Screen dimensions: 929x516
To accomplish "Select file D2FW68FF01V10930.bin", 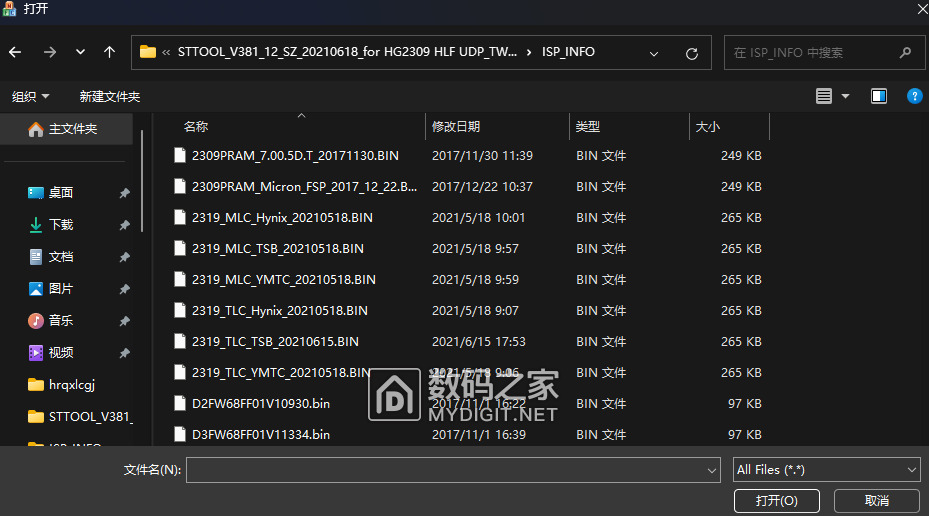I will [261, 403].
